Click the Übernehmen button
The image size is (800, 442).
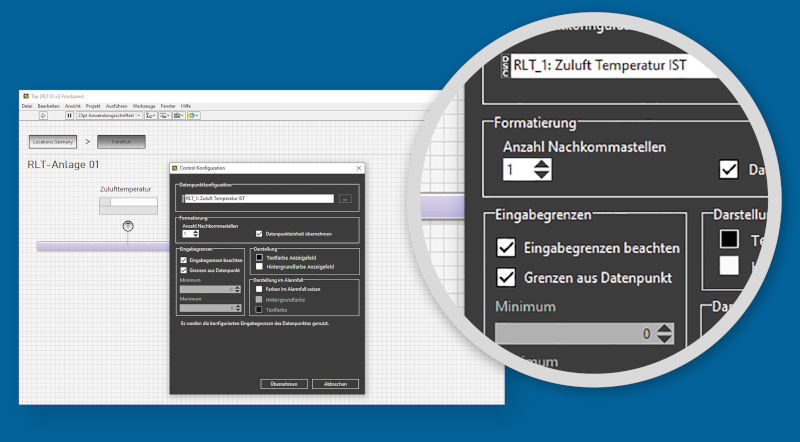[x=282, y=383]
